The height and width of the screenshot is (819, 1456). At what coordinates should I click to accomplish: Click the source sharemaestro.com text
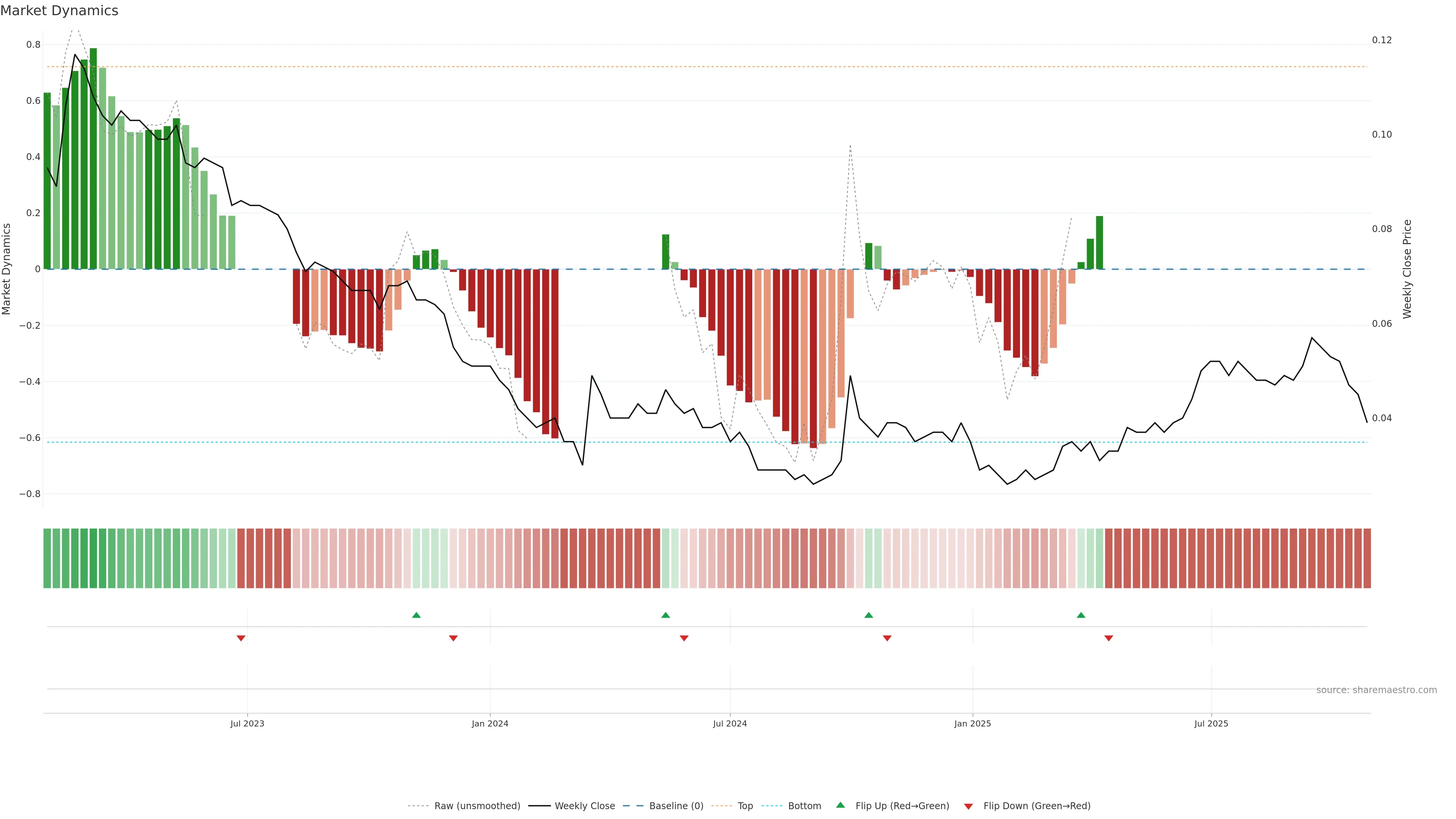click(1376, 690)
